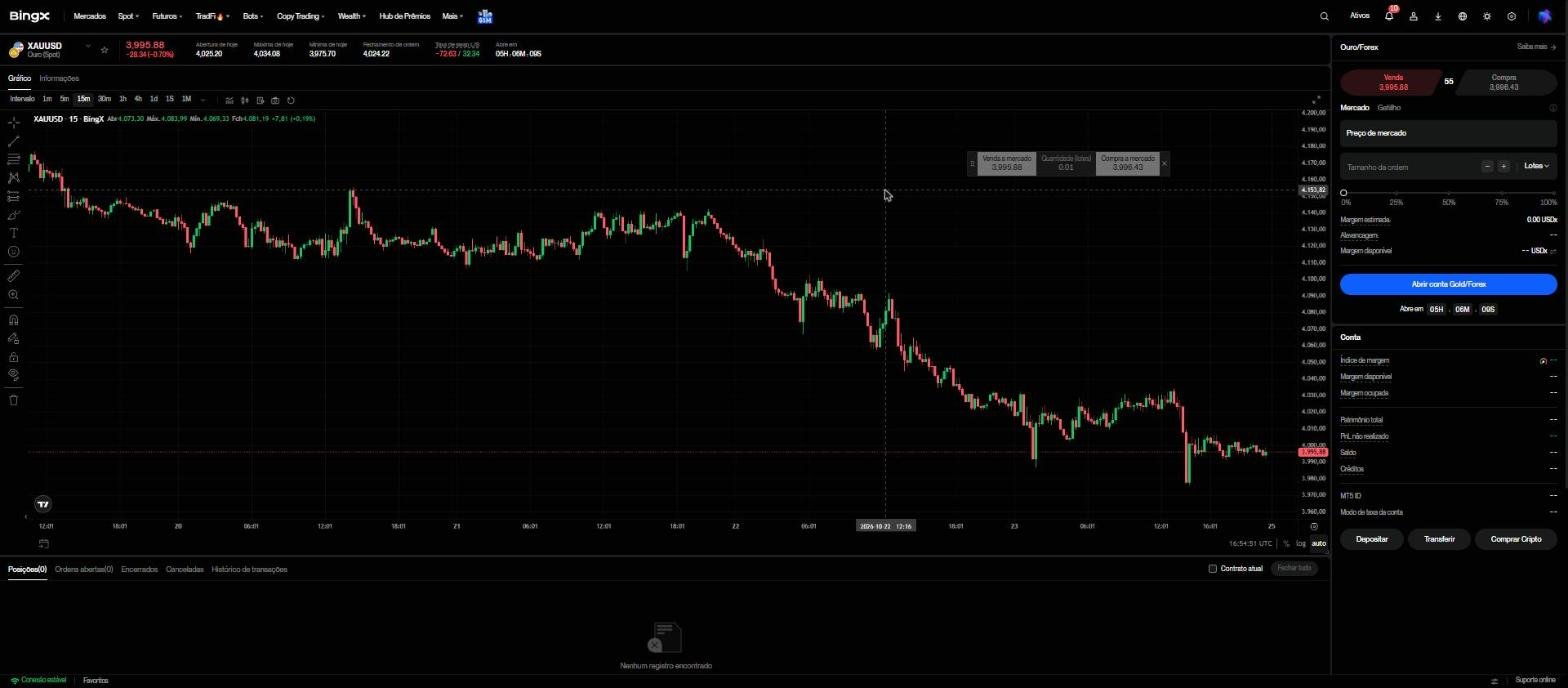Select the red Venda 3,995.88 button
Viewport: 1568px width, 688px height.
tap(1392, 82)
